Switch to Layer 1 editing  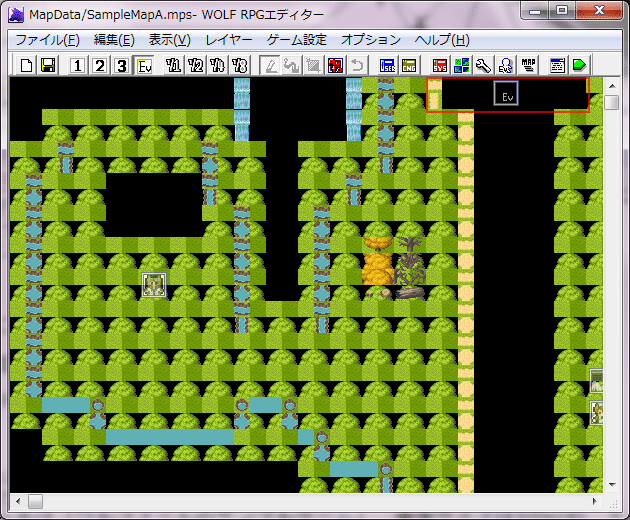coord(78,65)
